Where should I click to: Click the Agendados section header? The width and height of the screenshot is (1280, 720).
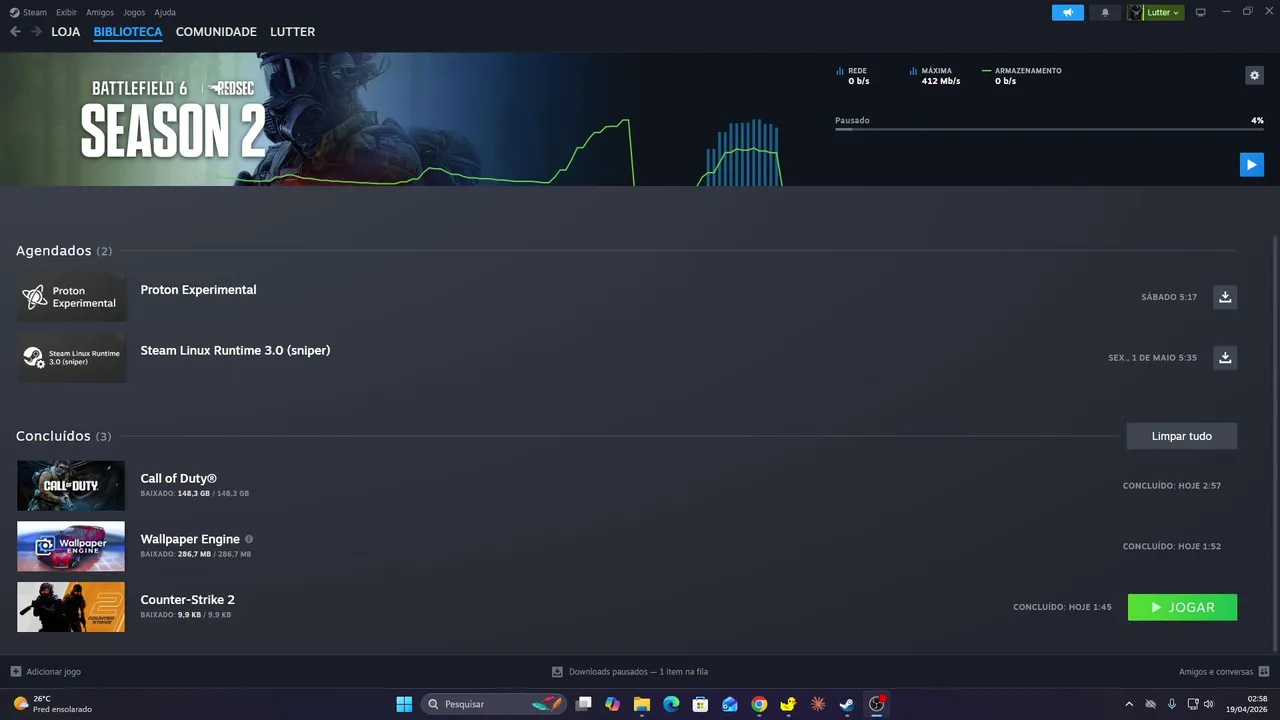click(x=64, y=251)
